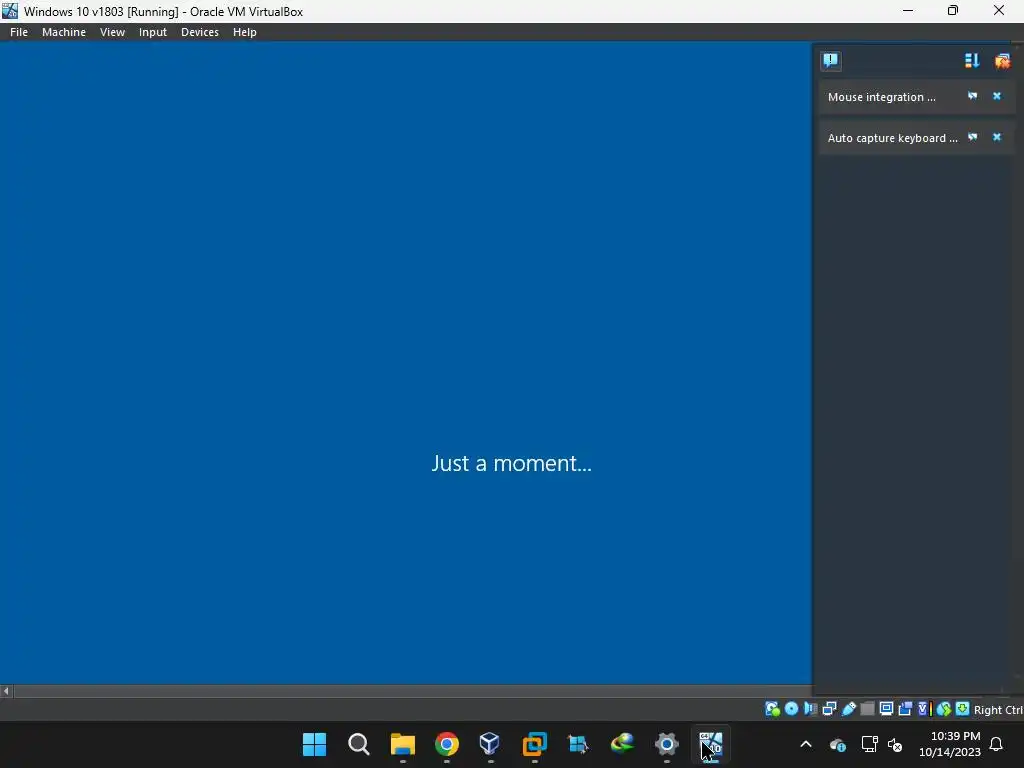1024x768 pixels.
Task: Open the Snipping Tool taskbar icon
Action: pos(579,744)
